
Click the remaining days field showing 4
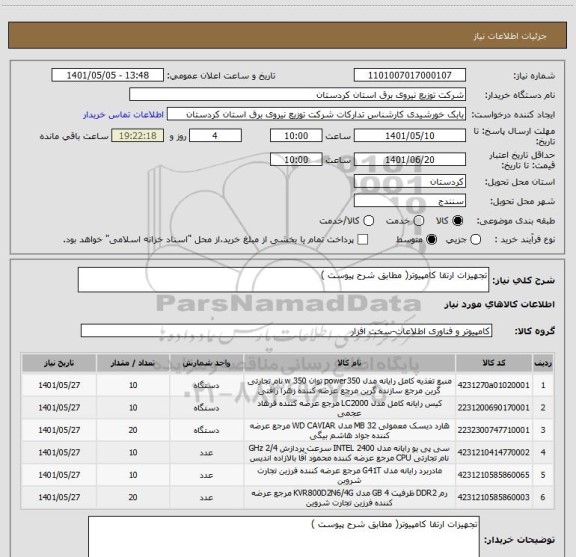coord(215,136)
